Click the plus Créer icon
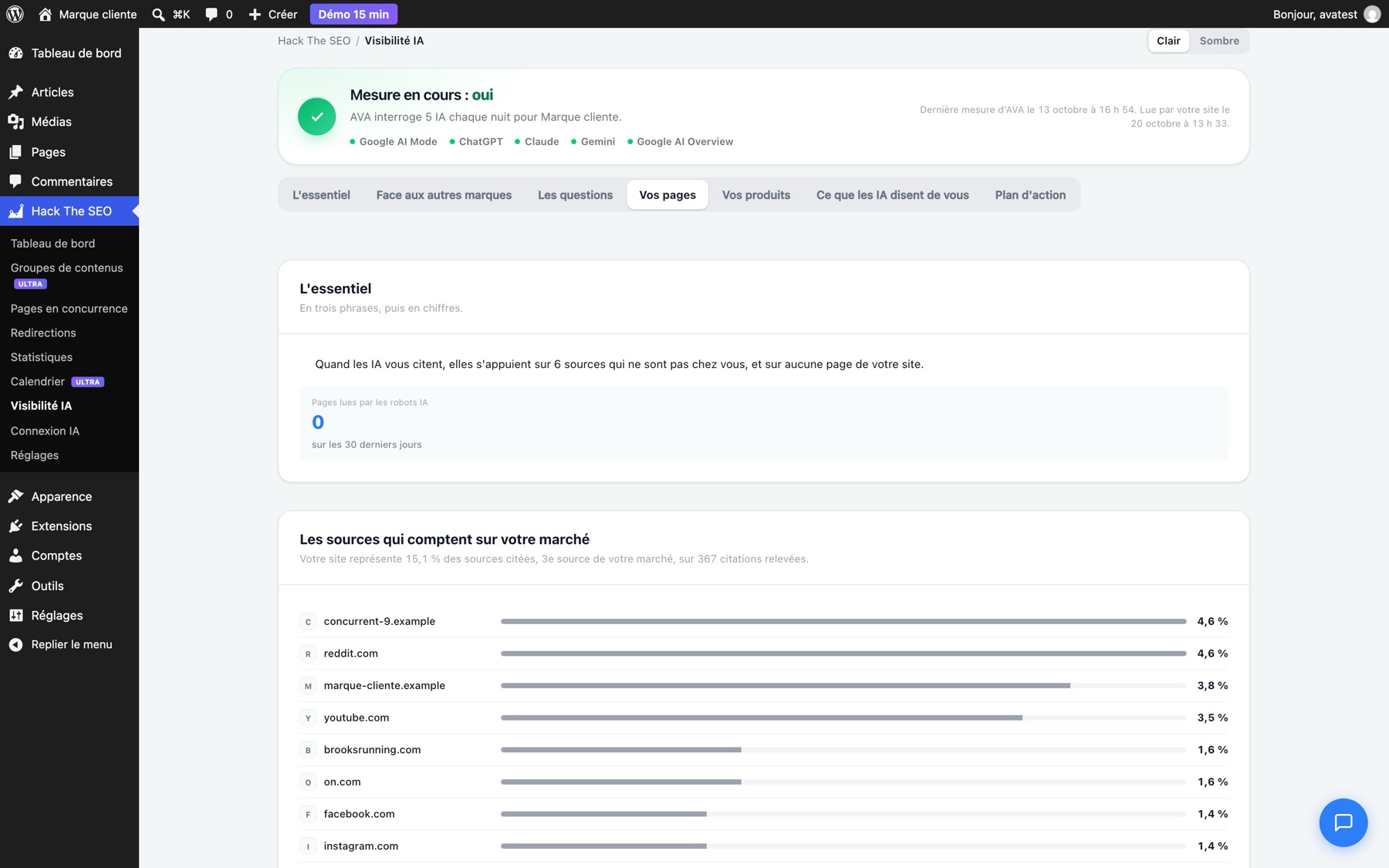 [x=255, y=14]
